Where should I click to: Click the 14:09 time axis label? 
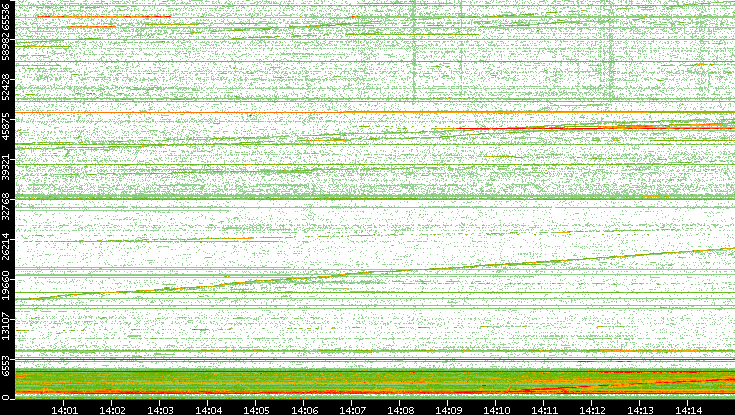(x=448, y=411)
